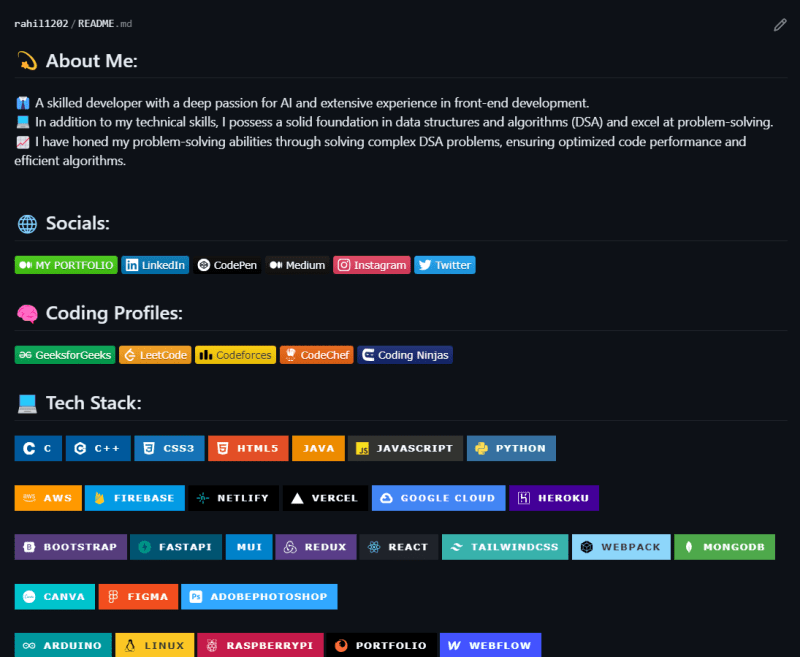800x657 pixels.
Task: Click the C language badge
Action: pos(38,448)
